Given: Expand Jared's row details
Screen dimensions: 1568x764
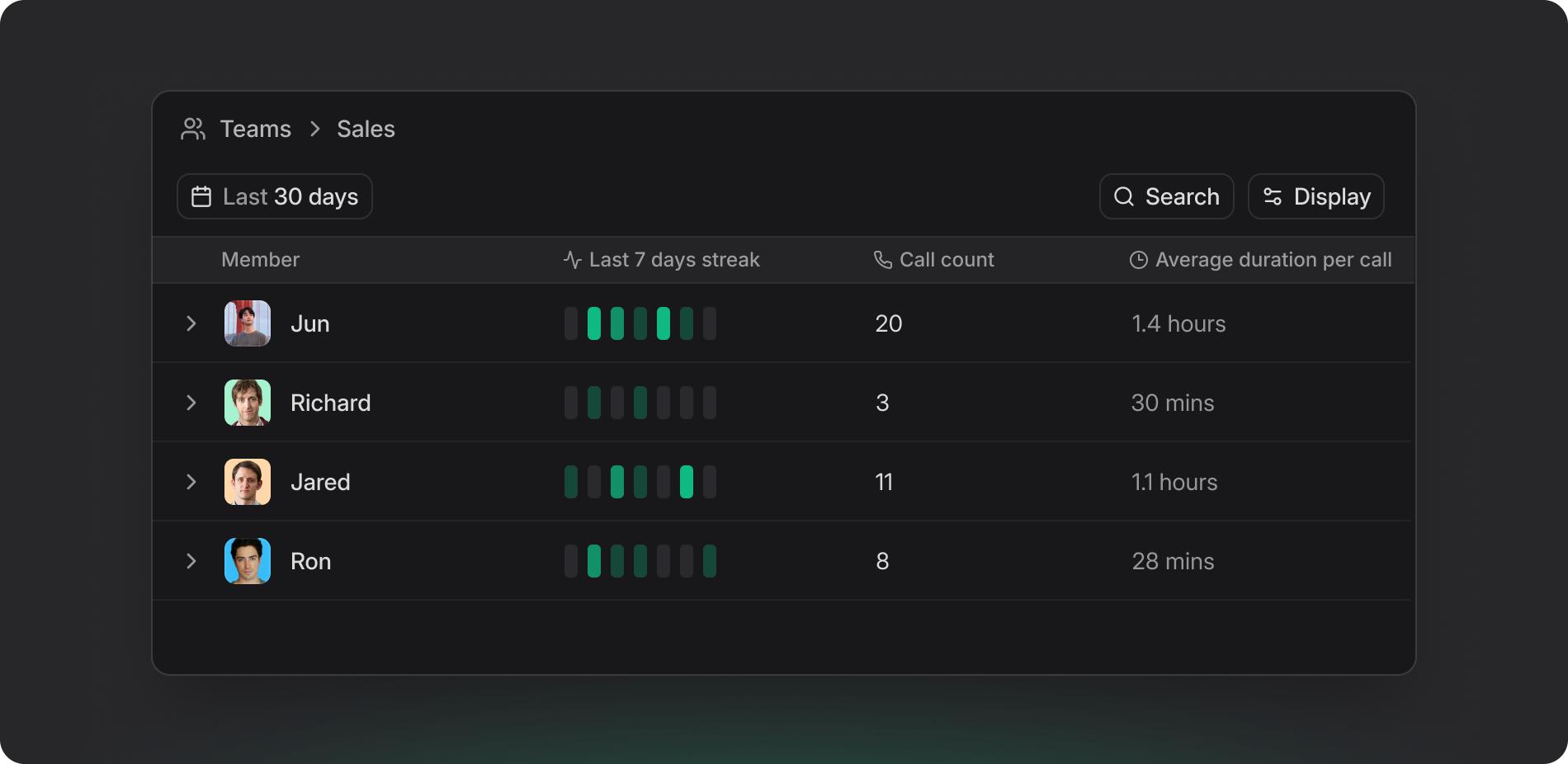Looking at the screenshot, I should pyautogui.click(x=191, y=482).
